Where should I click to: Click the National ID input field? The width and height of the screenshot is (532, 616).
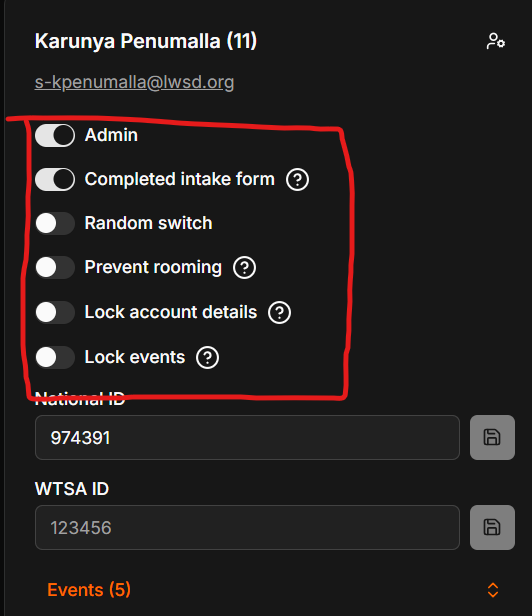tap(247, 437)
